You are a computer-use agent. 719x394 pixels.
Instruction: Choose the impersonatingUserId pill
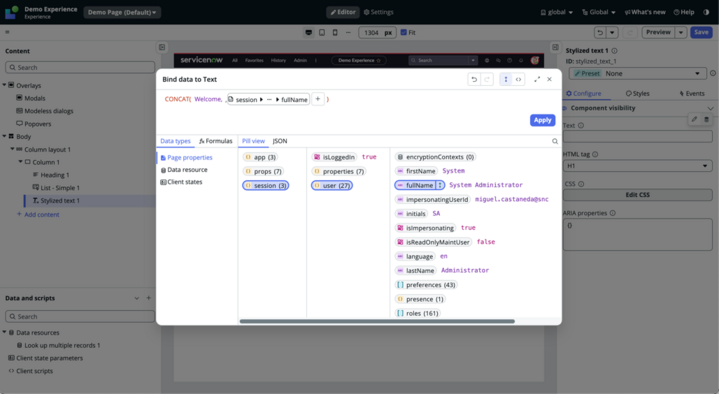[x=432, y=200]
